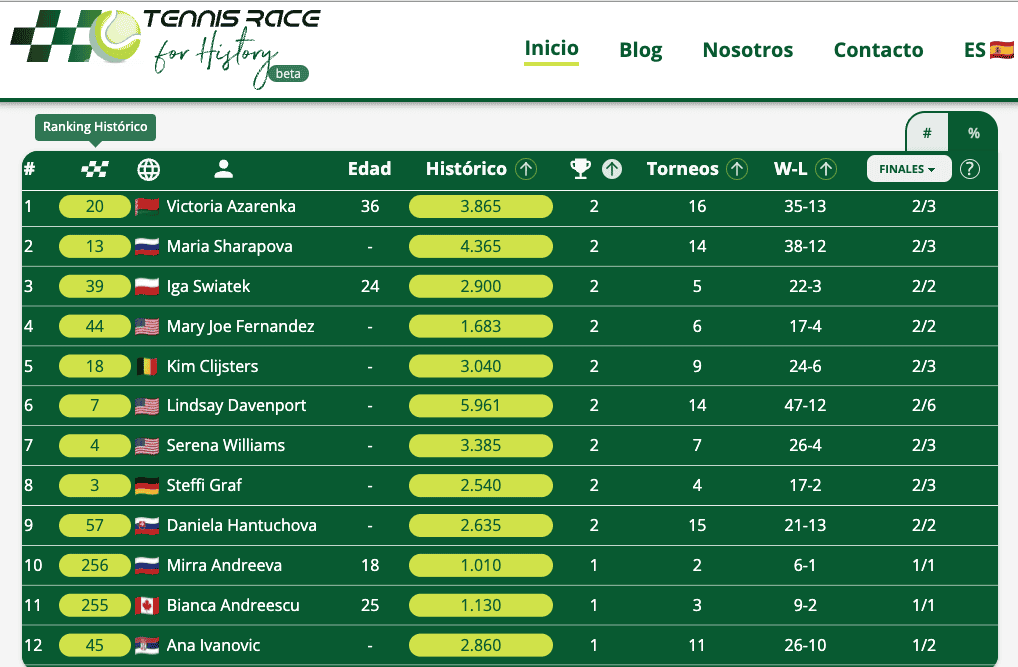This screenshot has height=667, width=1018.
Task: Sort by W-L using its arrow icon
Action: click(826, 169)
